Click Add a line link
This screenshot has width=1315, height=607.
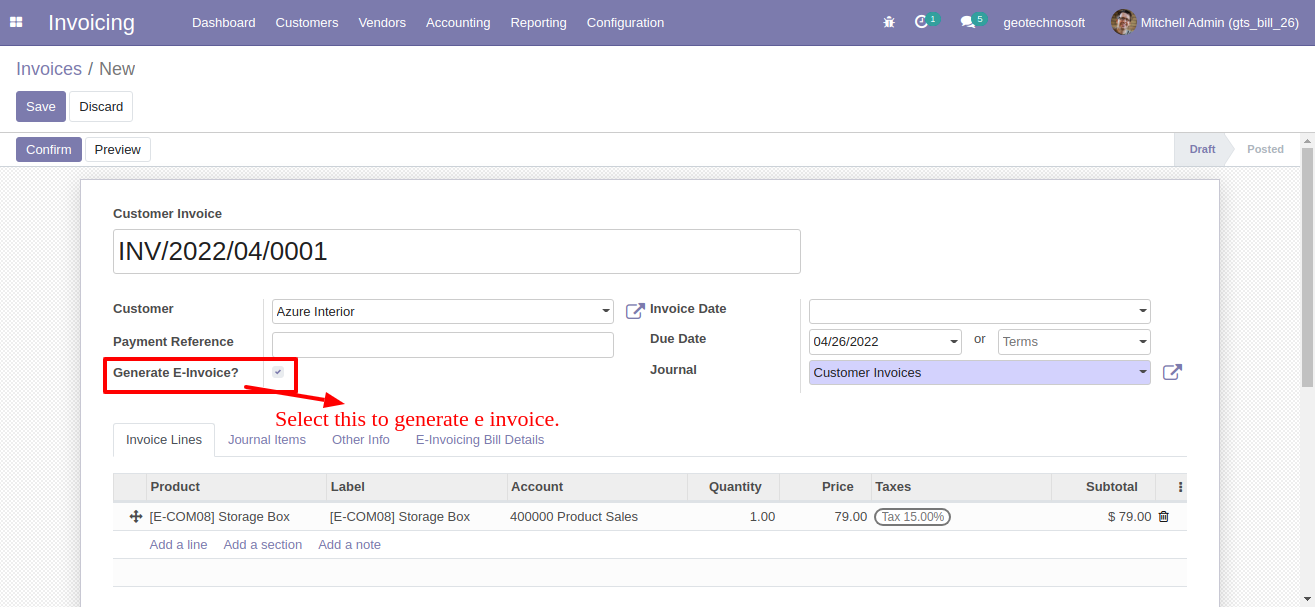178,545
